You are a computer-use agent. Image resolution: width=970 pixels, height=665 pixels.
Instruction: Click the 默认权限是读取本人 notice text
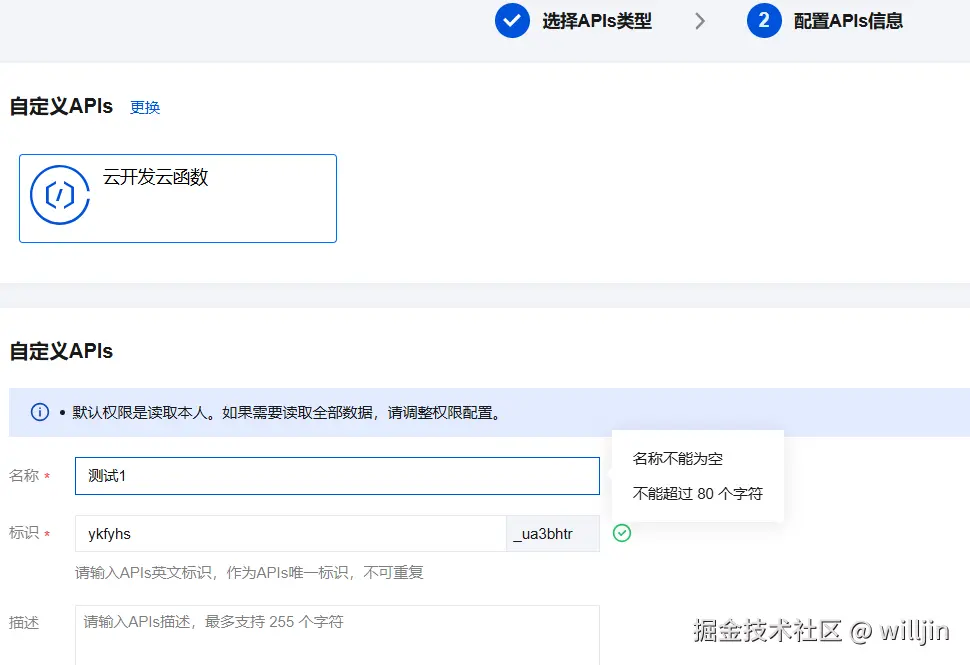point(287,413)
